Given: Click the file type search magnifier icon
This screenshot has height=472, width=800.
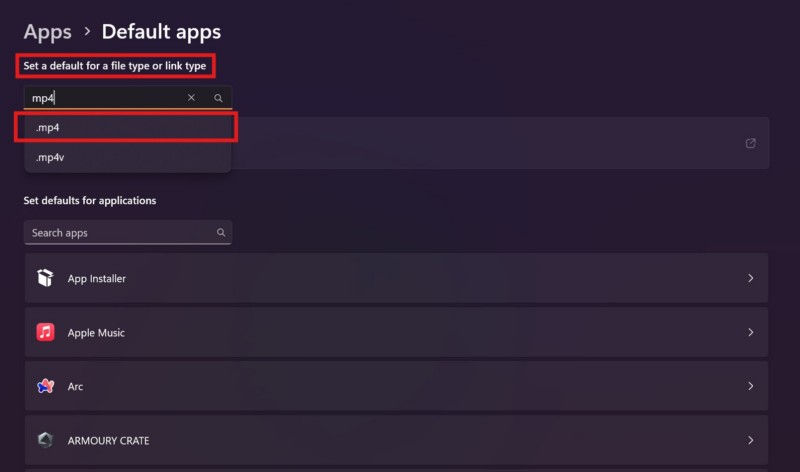Looking at the screenshot, I should click(218, 98).
